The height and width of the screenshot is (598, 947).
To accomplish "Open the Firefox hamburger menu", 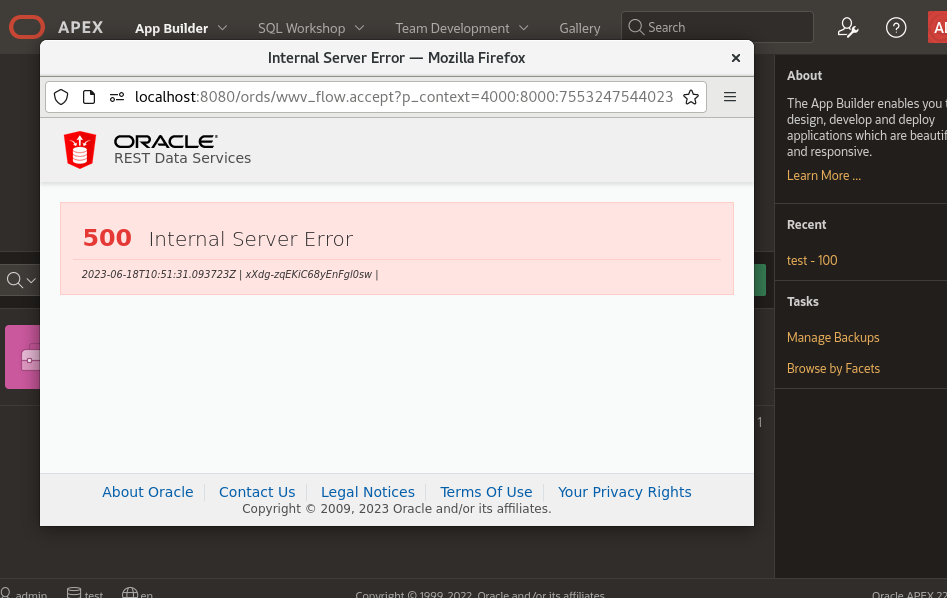I will (x=730, y=97).
